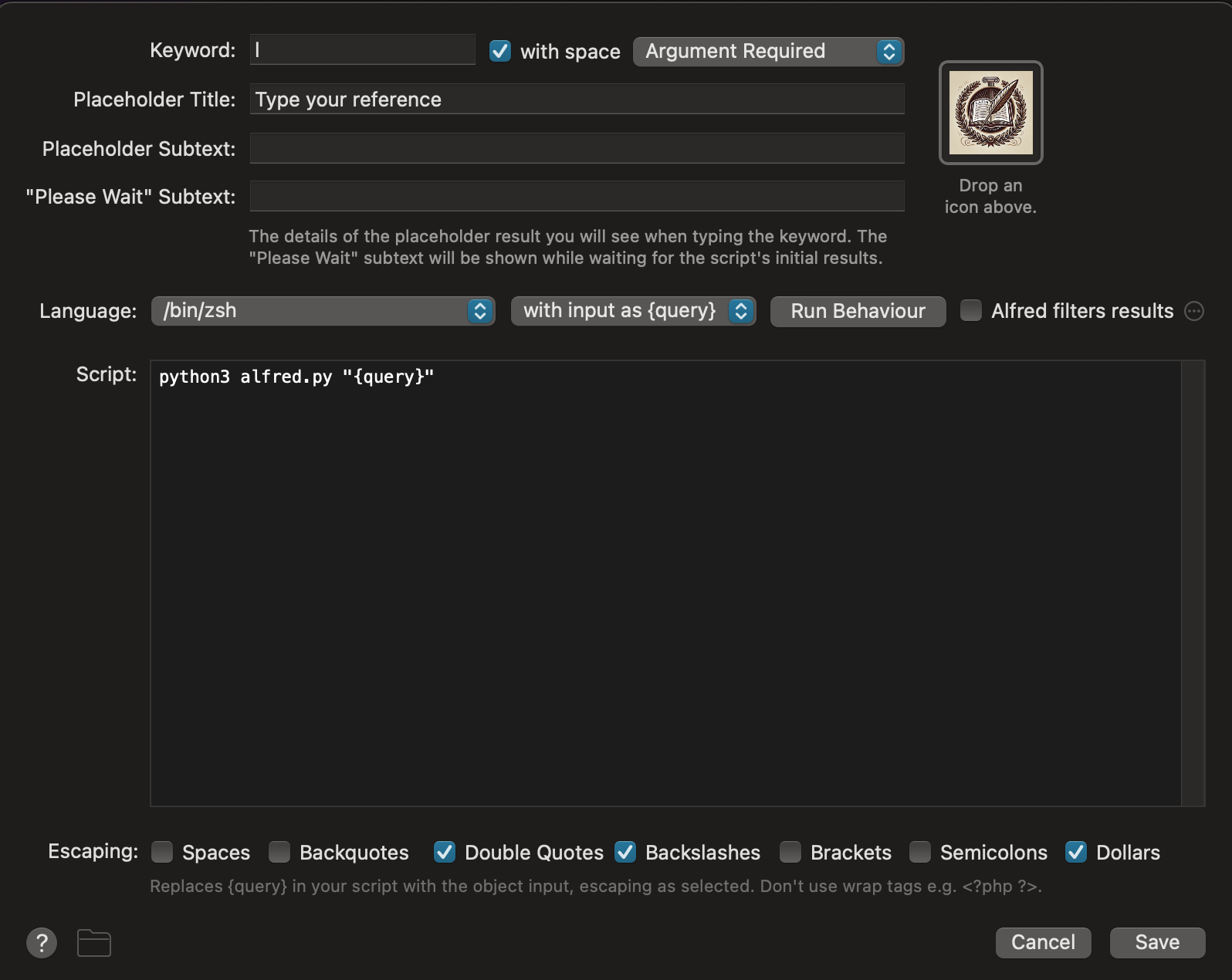The height and width of the screenshot is (980, 1232).
Task: Open the Language /bin/zsh dropdown
Action: pos(323,311)
